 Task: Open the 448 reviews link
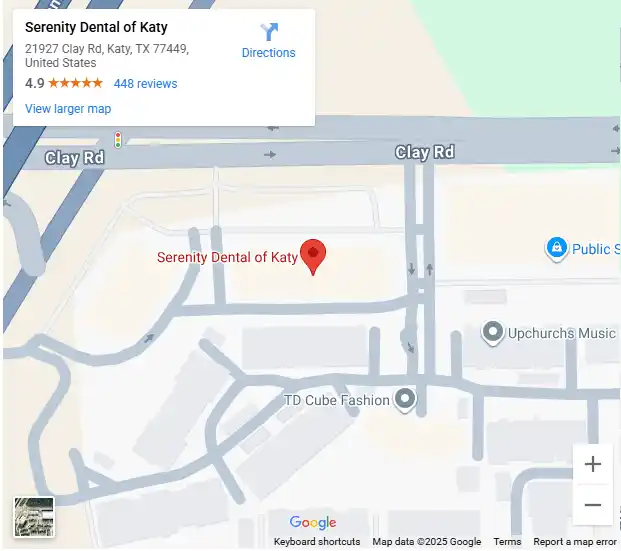pyautogui.click(x=145, y=84)
